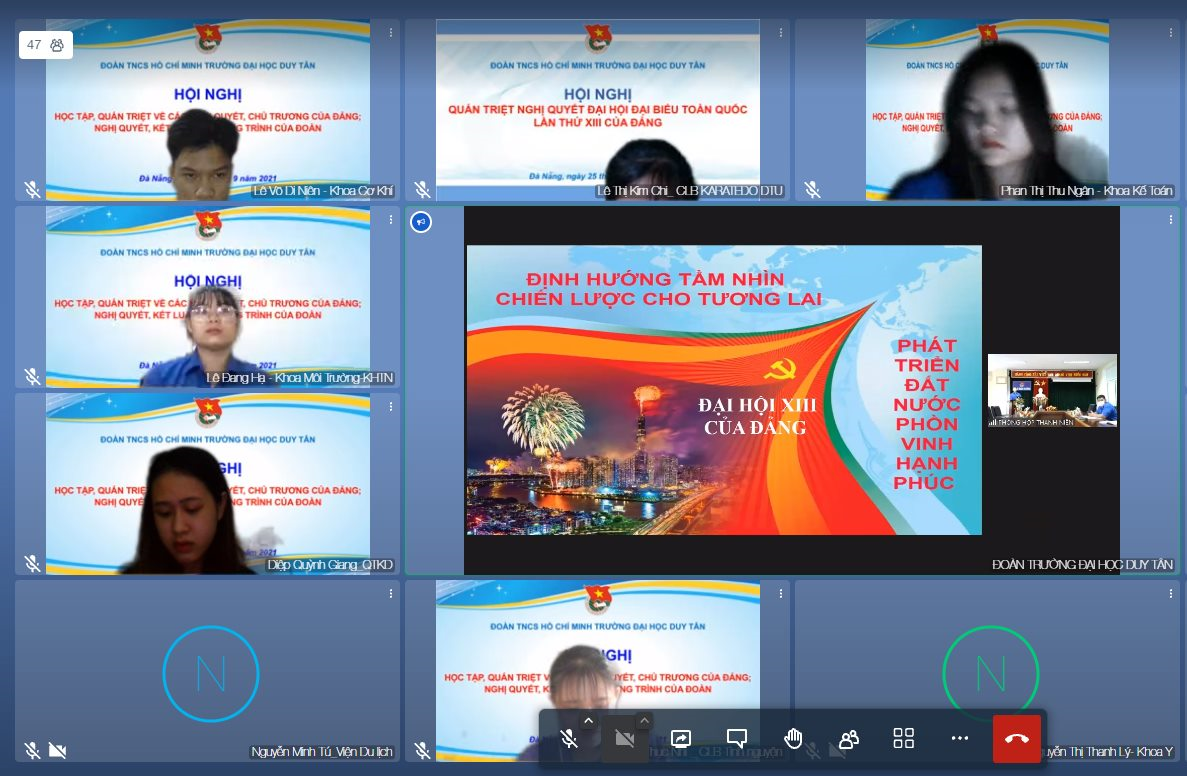Open tile menu for ĐOÀN TRƯỜNG ĐẠI HỌC DUY TÂN
The height and width of the screenshot is (776, 1187).
click(x=1170, y=220)
